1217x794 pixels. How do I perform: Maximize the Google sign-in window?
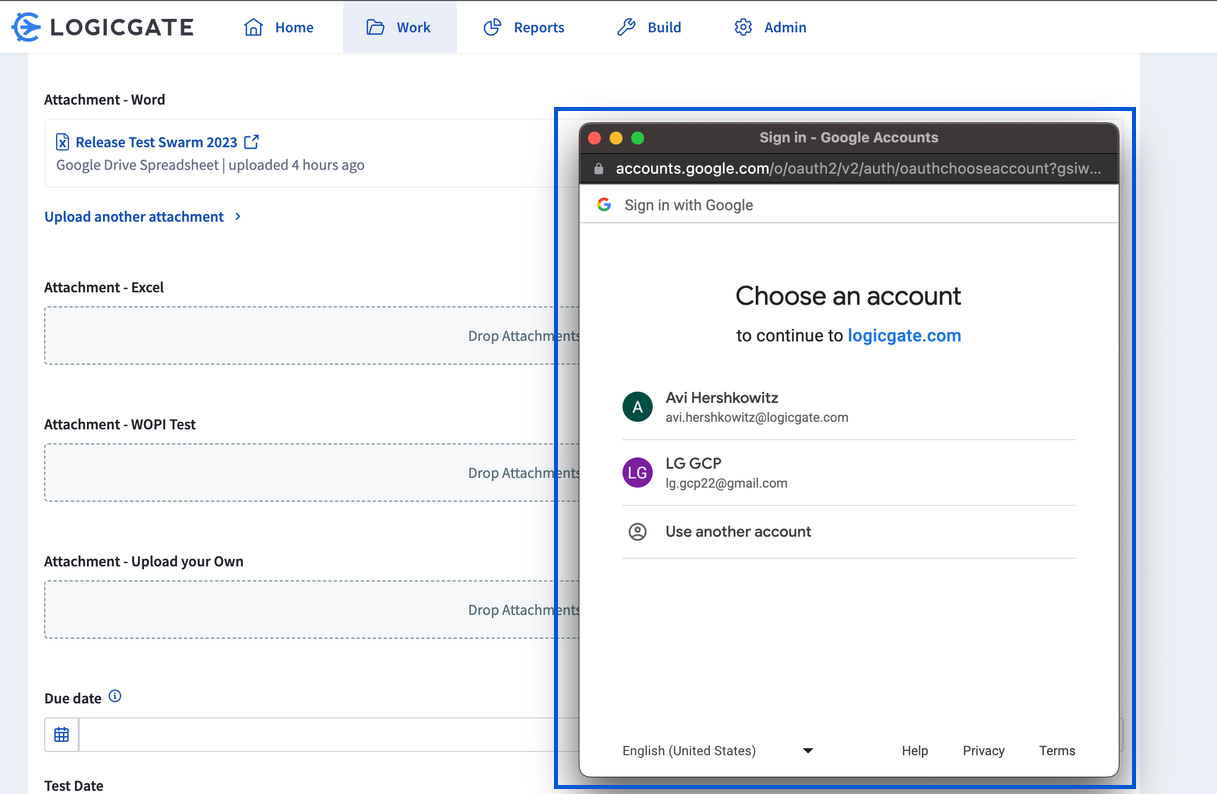[638, 138]
